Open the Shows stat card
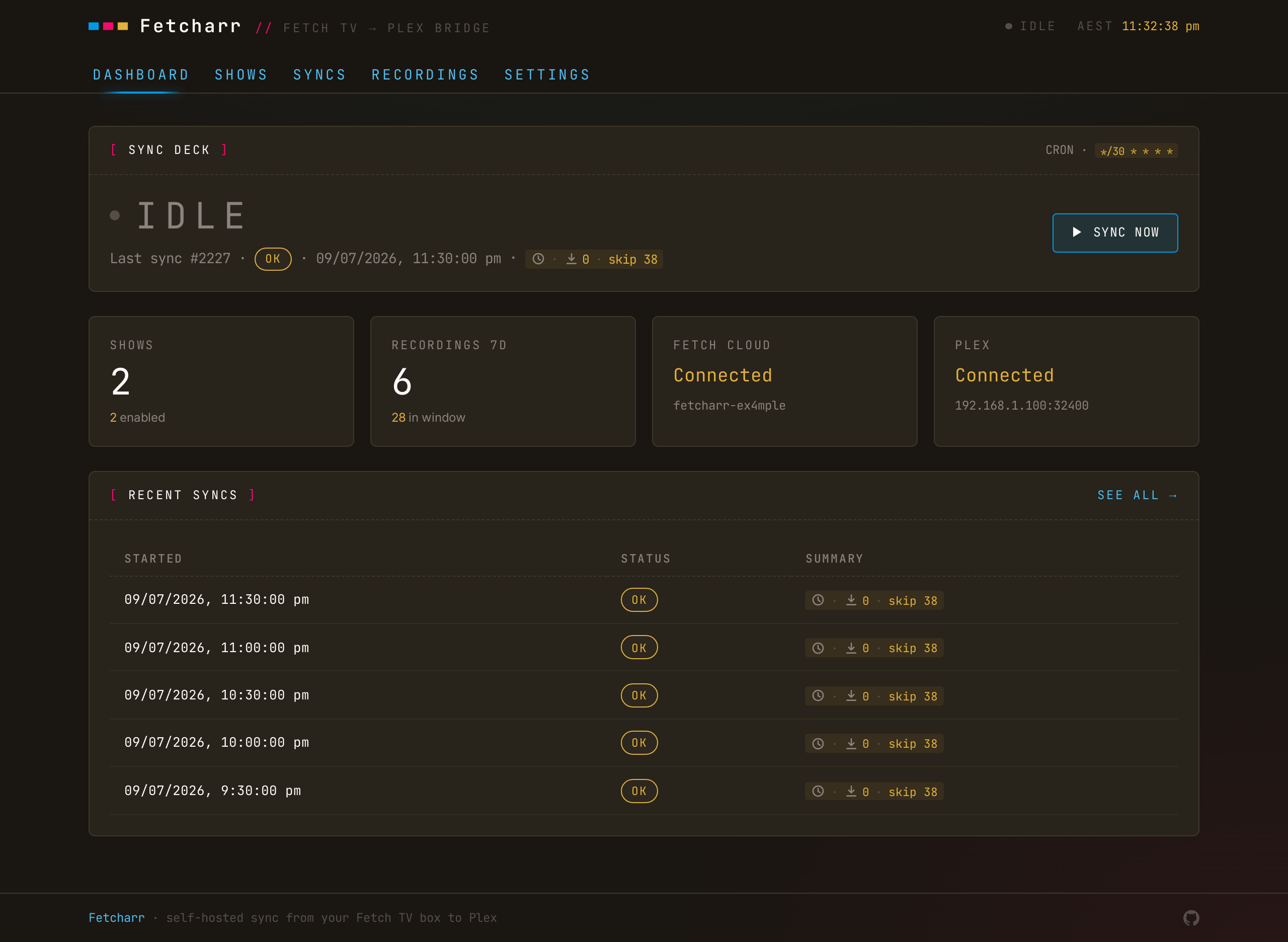The height and width of the screenshot is (942, 1288). pos(221,381)
